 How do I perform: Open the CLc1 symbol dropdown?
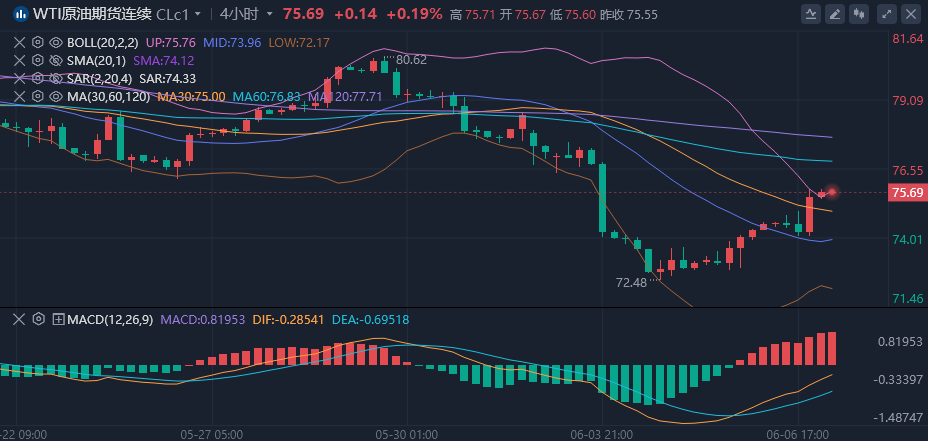click(x=179, y=14)
